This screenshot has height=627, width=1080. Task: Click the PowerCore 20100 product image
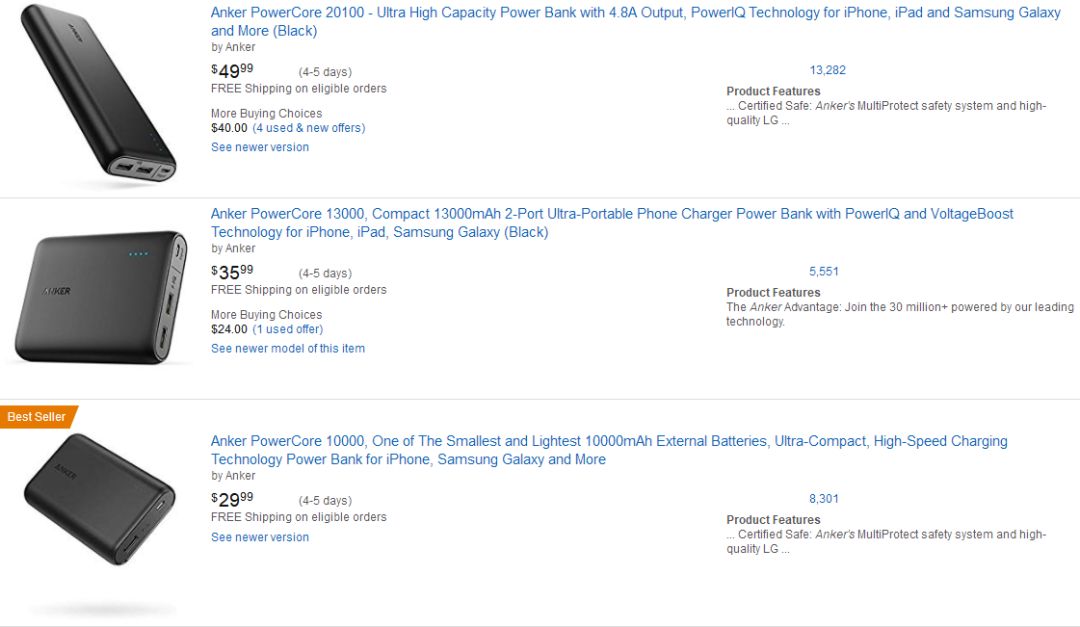pyautogui.click(x=98, y=96)
